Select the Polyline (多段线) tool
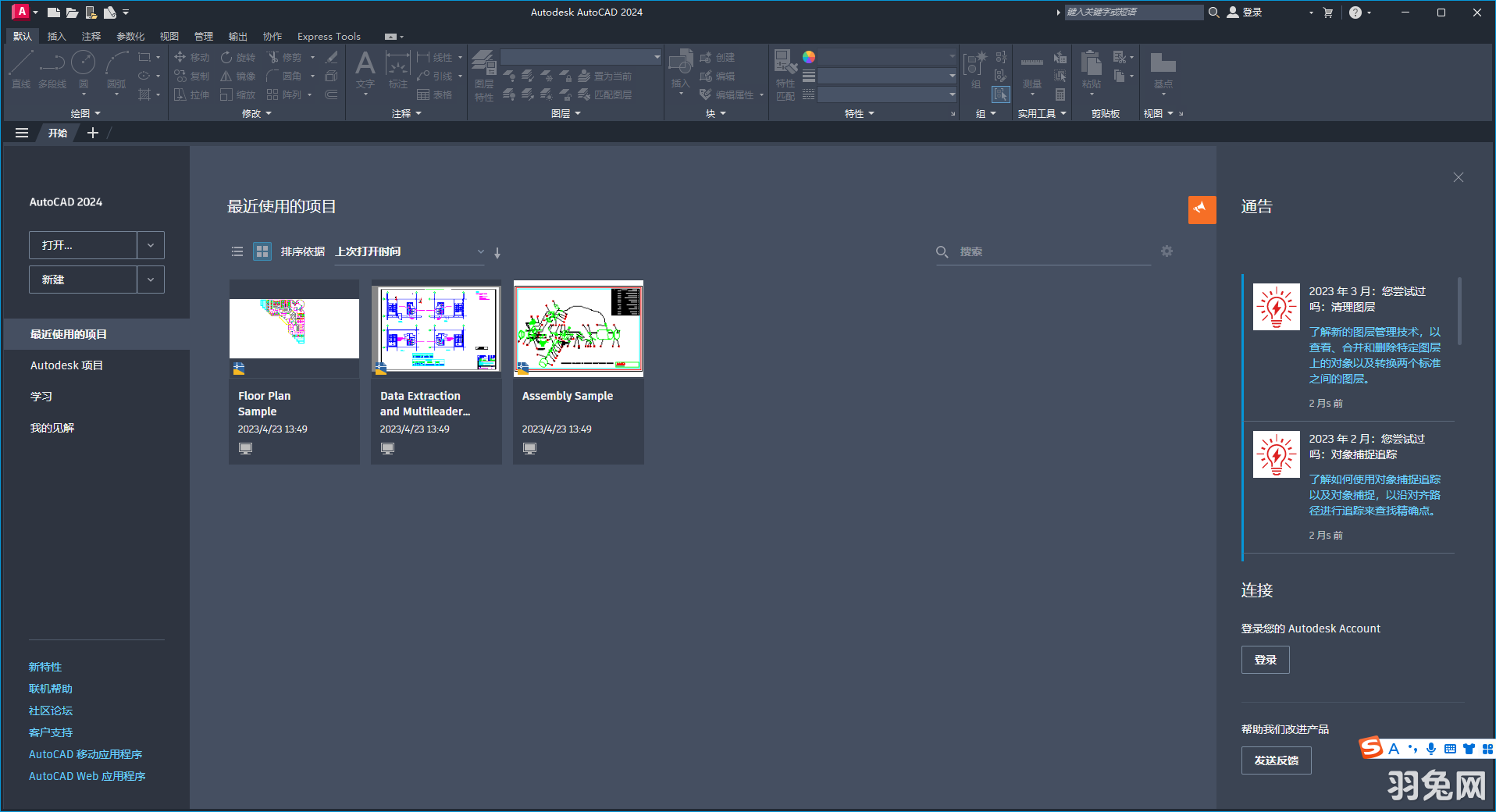The image size is (1496, 812). pyautogui.click(x=52, y=69)
